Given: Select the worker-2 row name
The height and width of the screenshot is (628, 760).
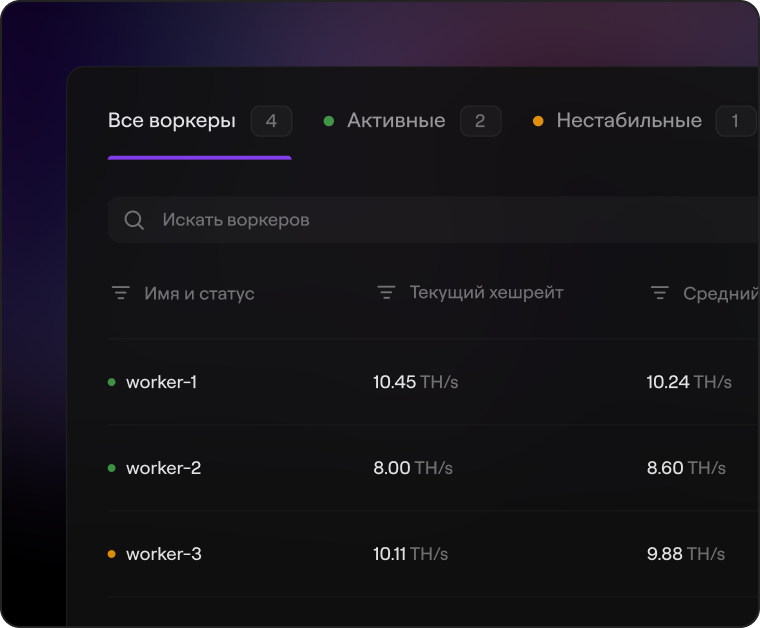Looking at the screenshot, I should pyautogui.click(x=163, y=468).
